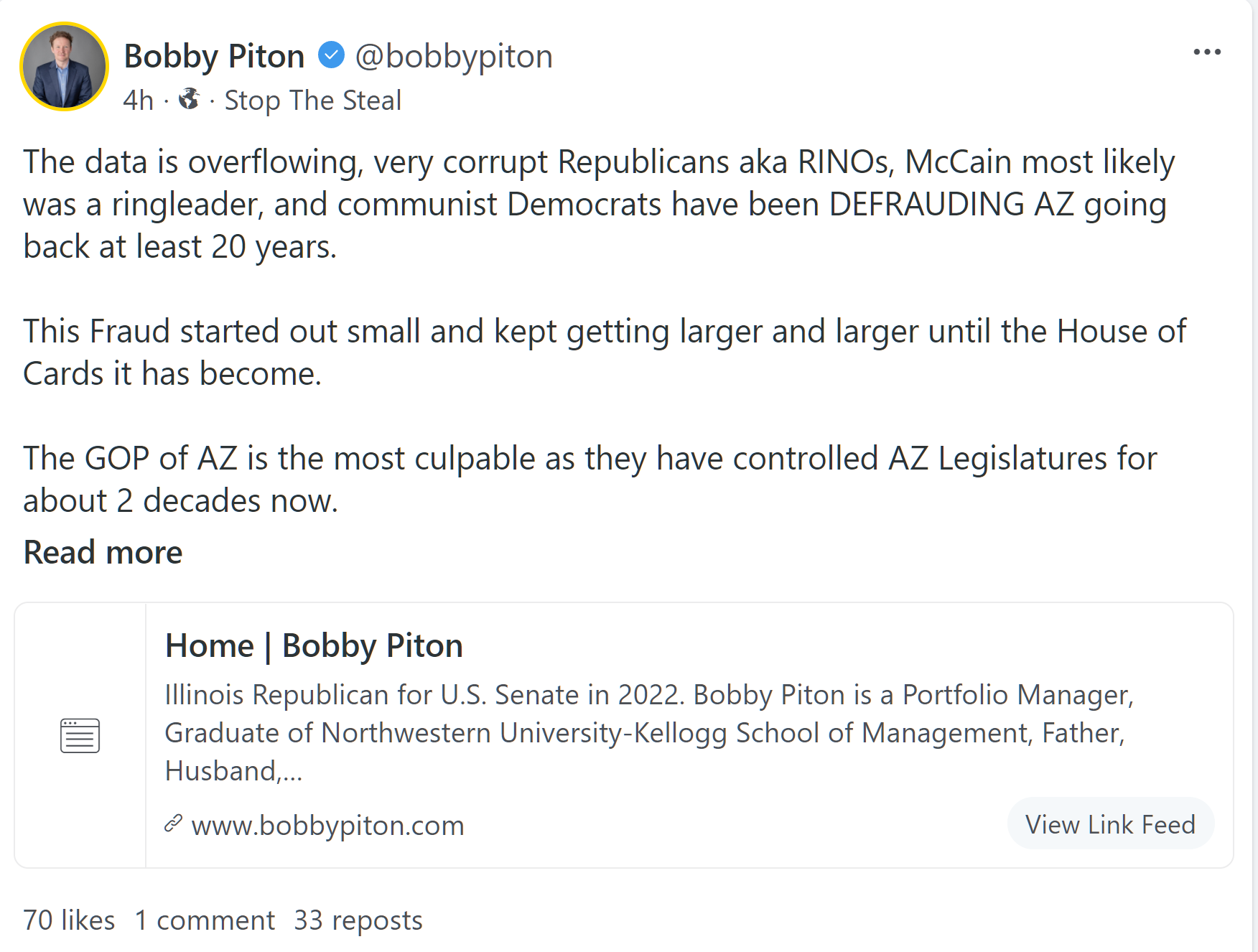Open the Home | Bobby Piton link title
1258x952 pixels.
click(314, 645)
